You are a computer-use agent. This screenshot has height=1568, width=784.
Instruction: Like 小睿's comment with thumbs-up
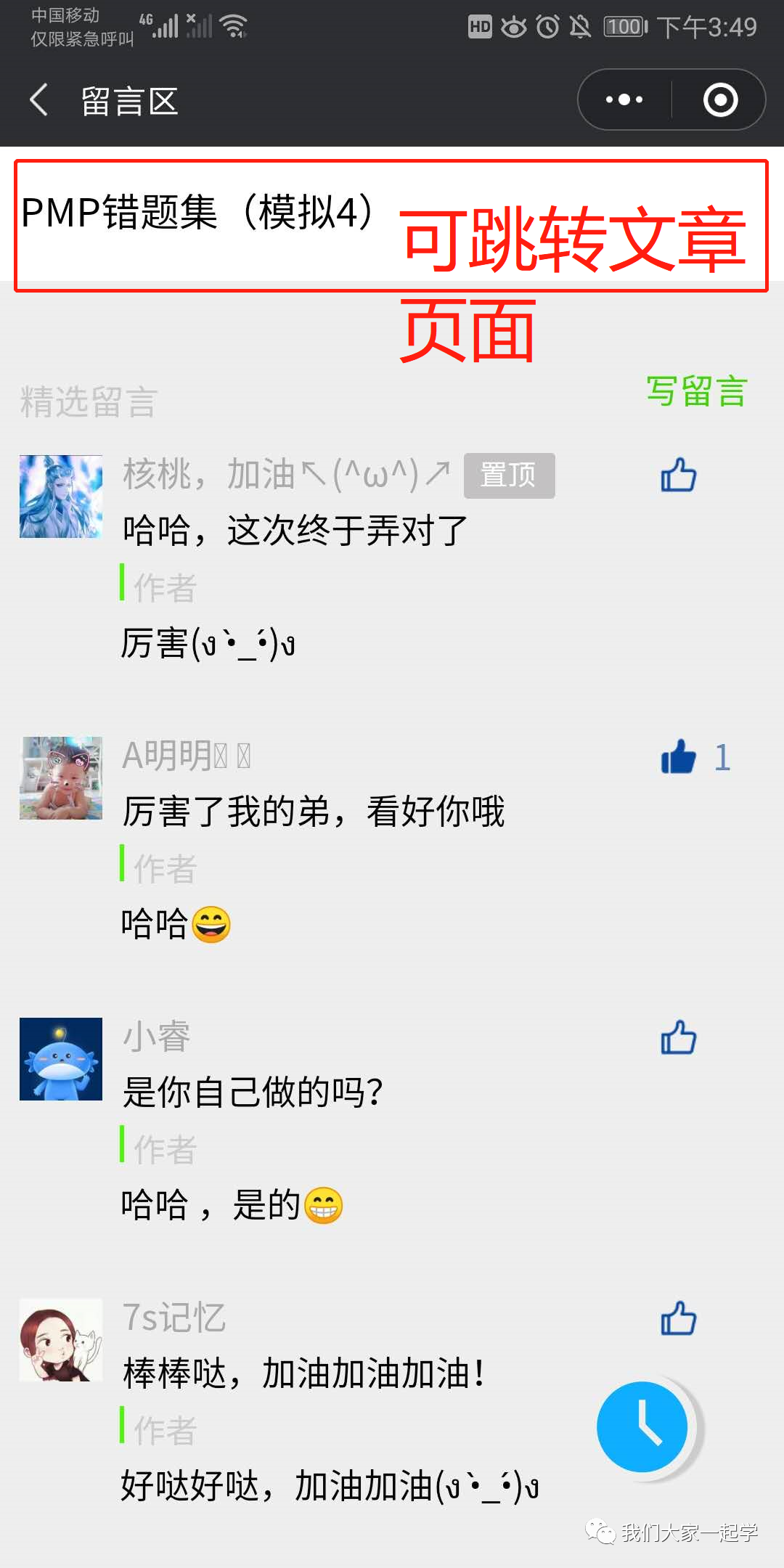pyautogui.click(x=679, y=1037)
